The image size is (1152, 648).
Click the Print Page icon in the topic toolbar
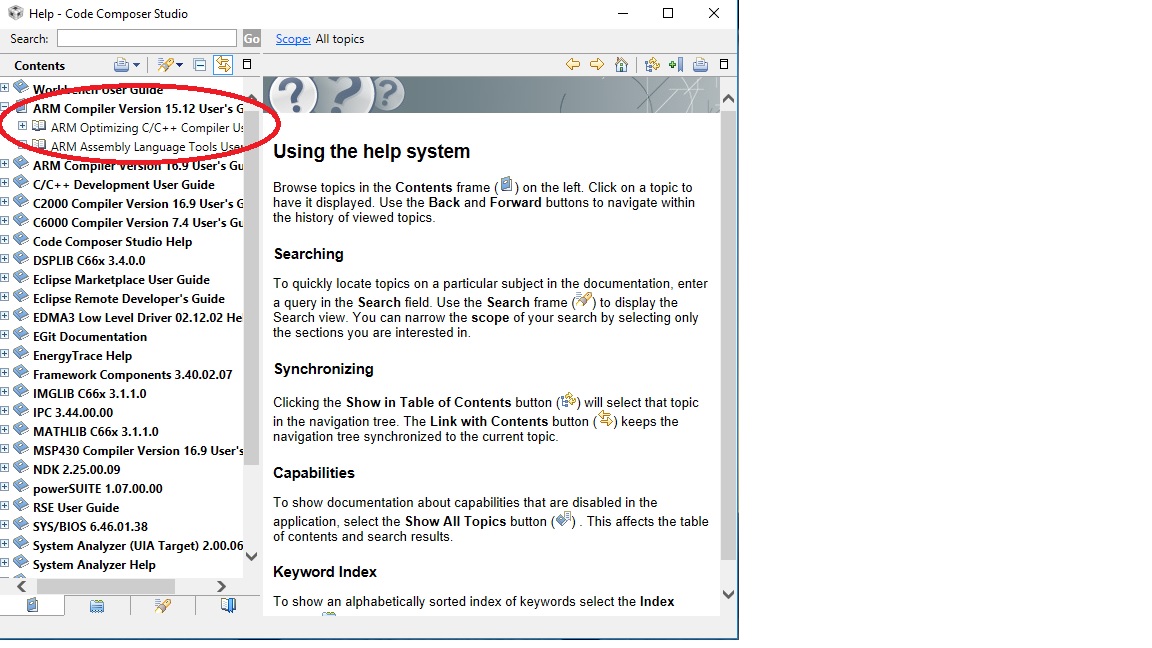pos(700,65)
